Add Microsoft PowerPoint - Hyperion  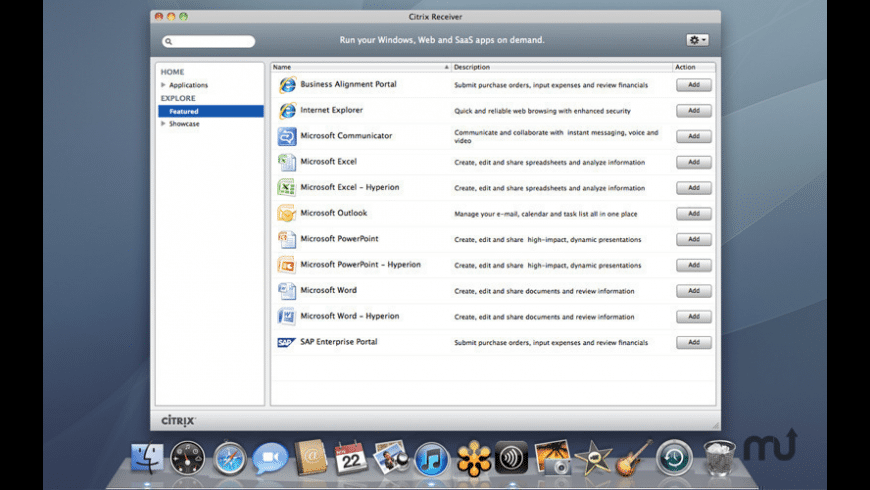click(x=694, y=265)
